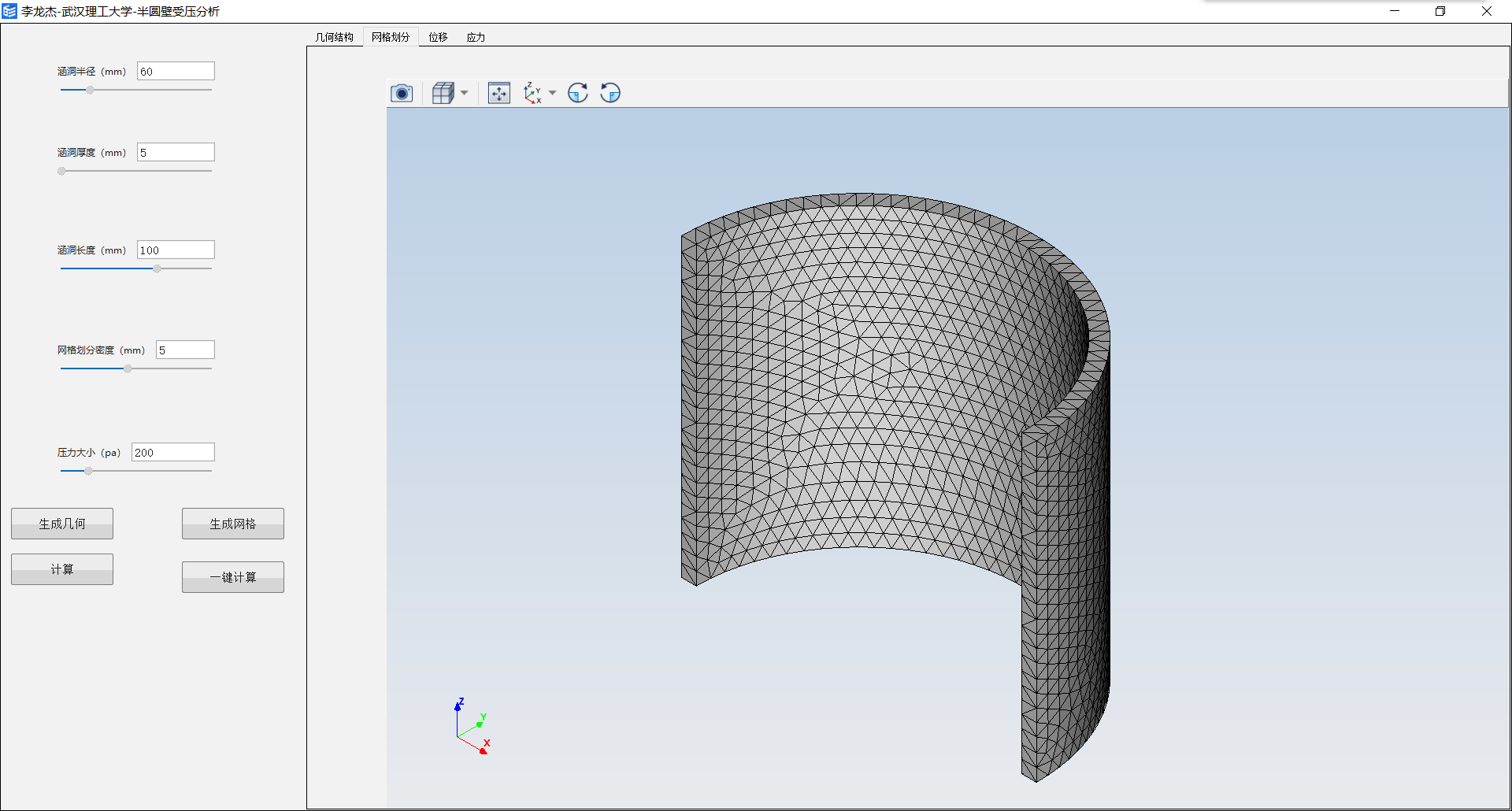The width and height of the screenshot is (1512, 811).
Task: Click the 涵洞长度 input field
Action: click(176, 250)
